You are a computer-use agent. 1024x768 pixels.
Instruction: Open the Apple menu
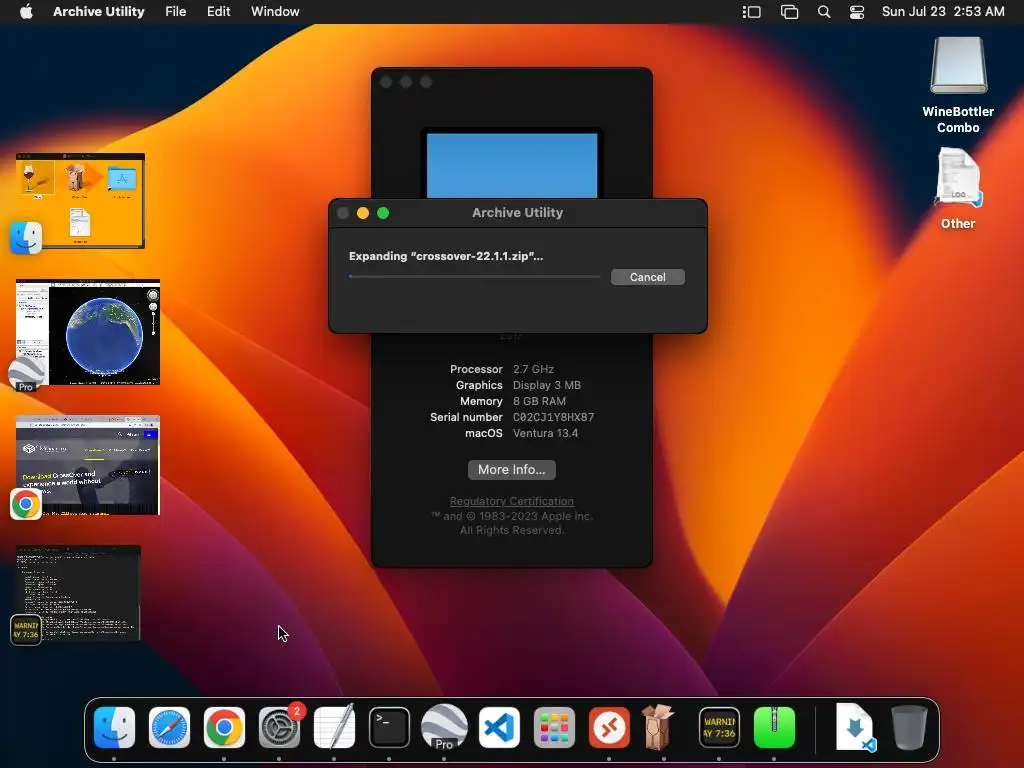click(26, 11)
